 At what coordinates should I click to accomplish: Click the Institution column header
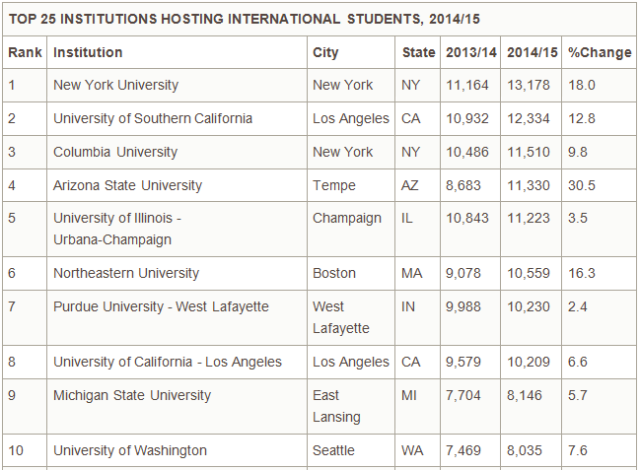point(88,53)
